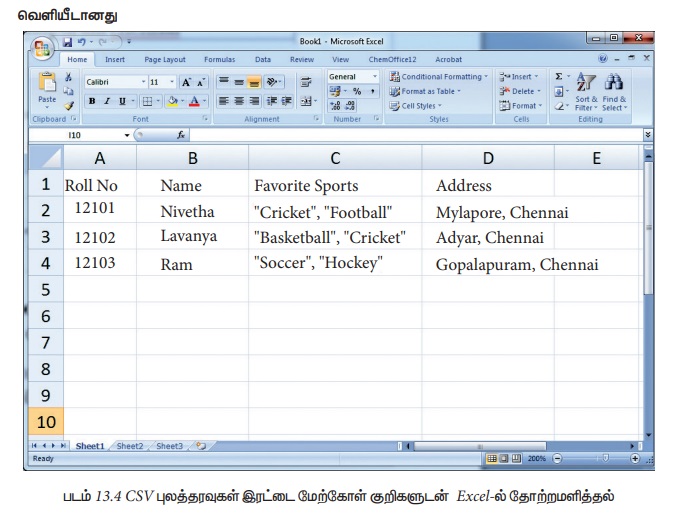
Task: Toggle Italic formatting
Action: (107, 101)
